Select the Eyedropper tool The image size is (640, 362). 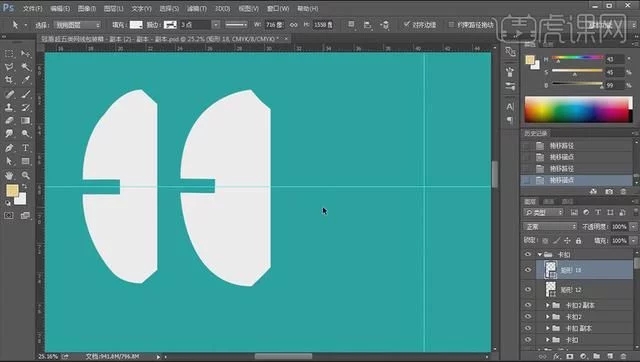pos(25,80)
